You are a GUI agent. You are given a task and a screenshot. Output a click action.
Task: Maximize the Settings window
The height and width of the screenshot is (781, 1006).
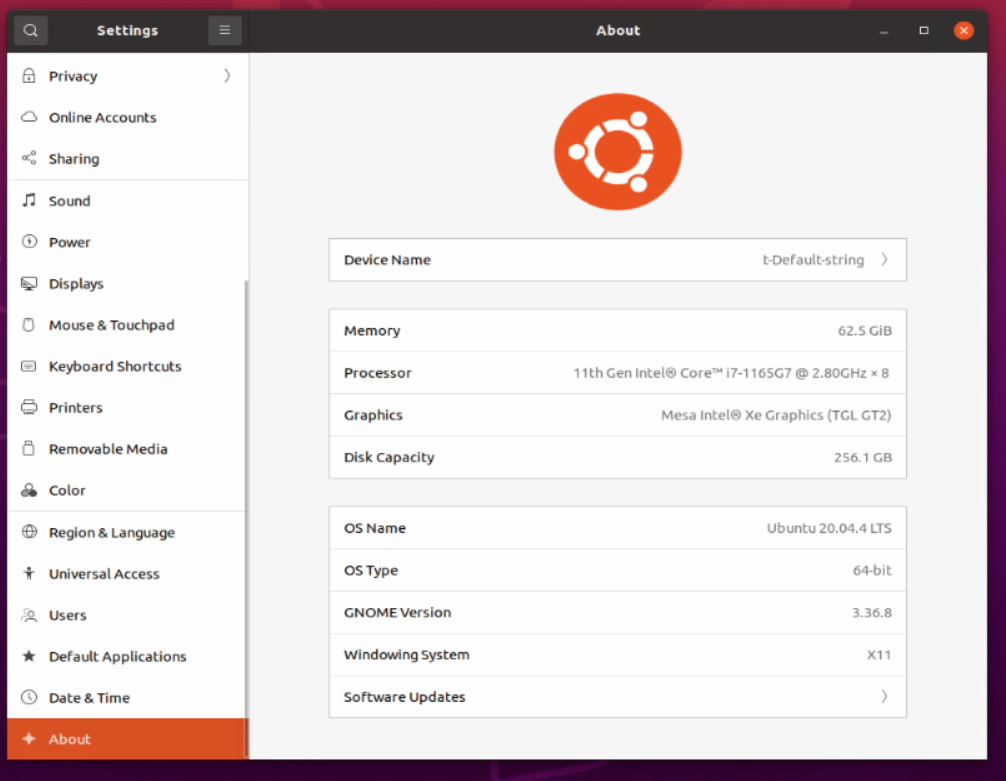923,30
